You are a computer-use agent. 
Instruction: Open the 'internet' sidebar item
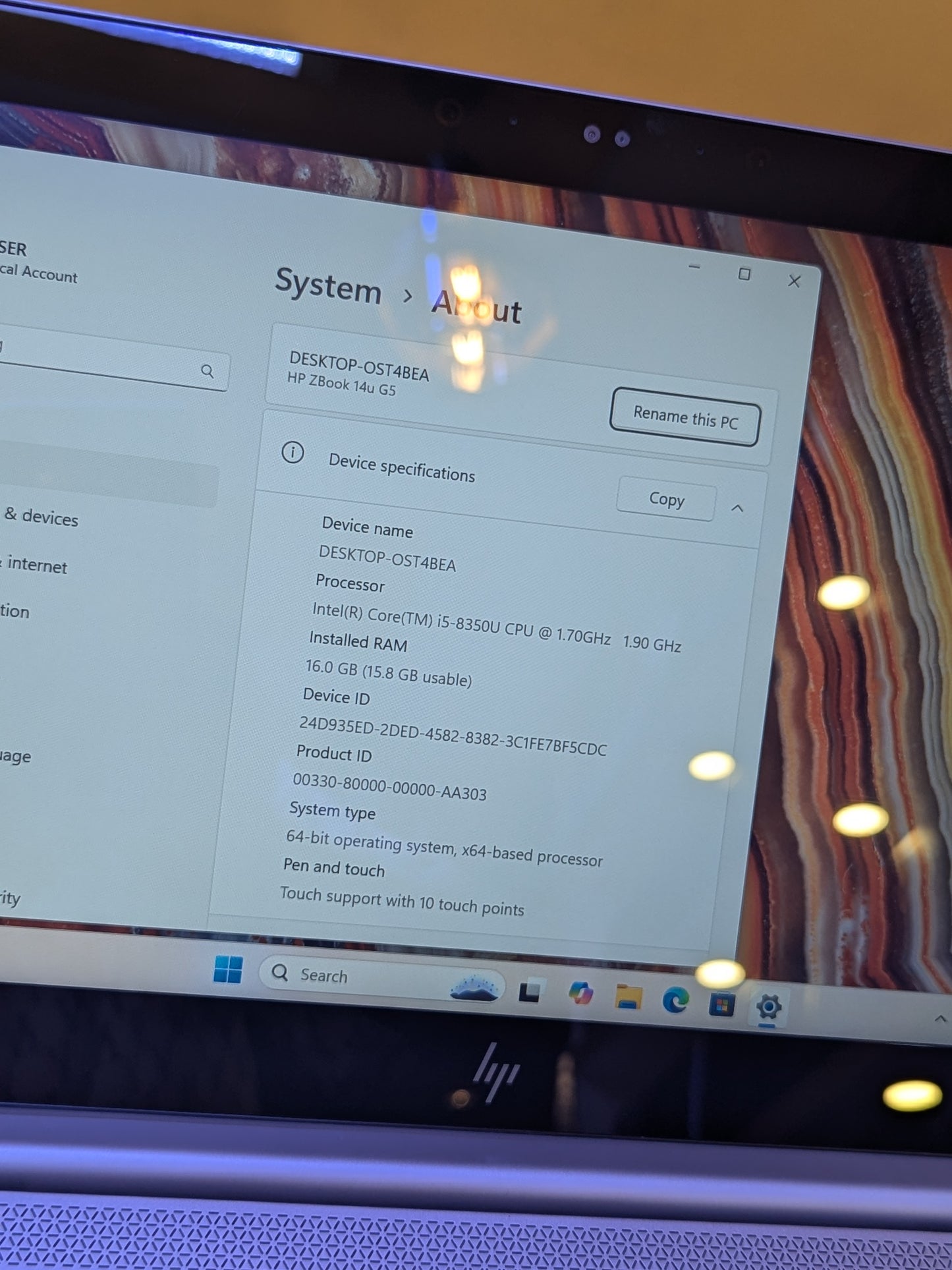coord(35,565)
